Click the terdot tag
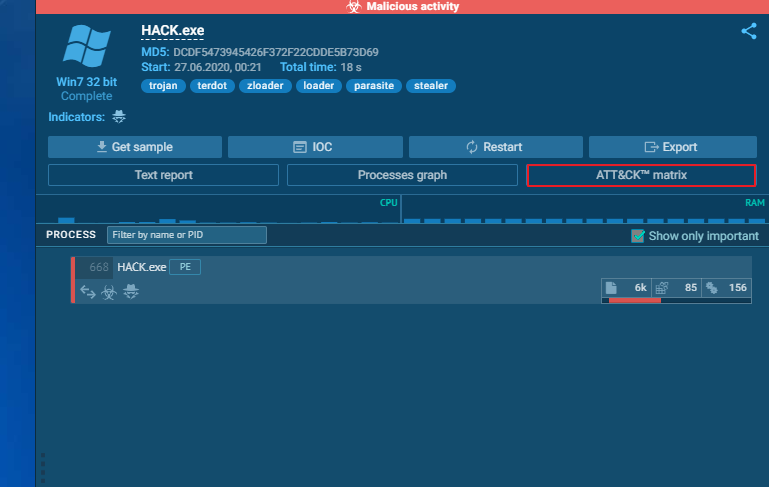 [x=212, y=86]
